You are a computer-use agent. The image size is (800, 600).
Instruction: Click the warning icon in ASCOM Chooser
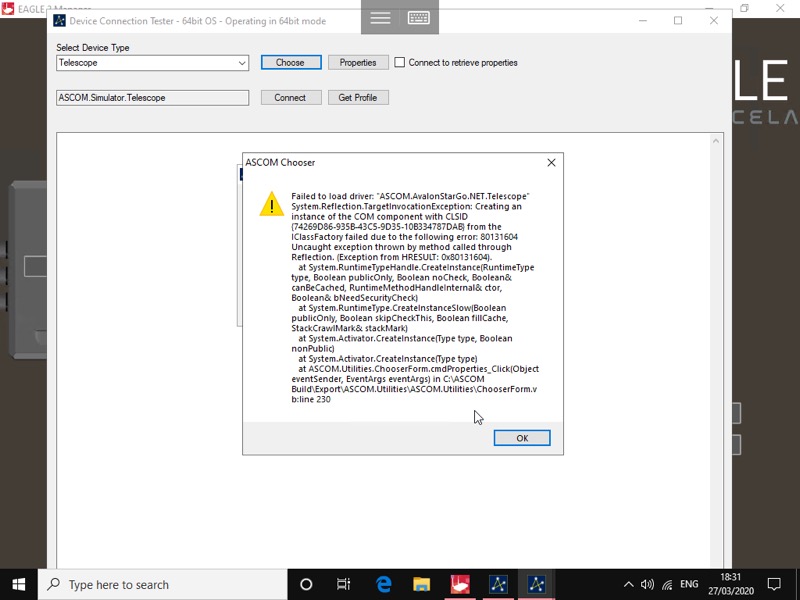(x=271, y=204)
